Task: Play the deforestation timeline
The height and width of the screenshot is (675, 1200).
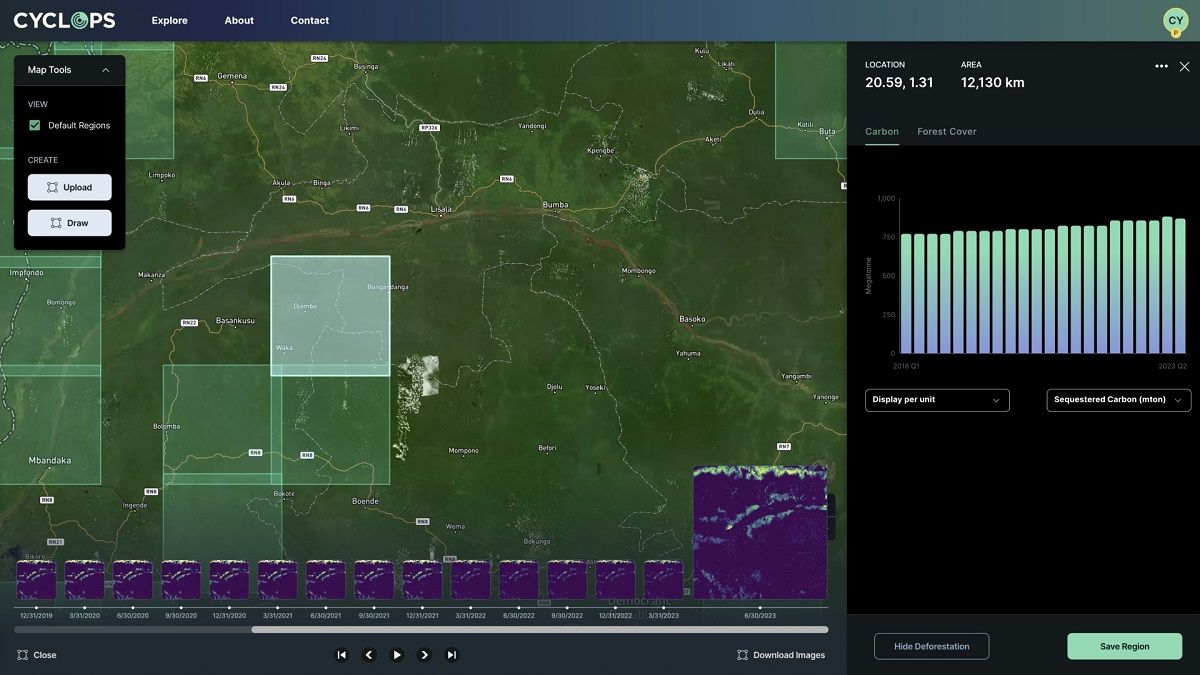Action: [x=397, y=655]
